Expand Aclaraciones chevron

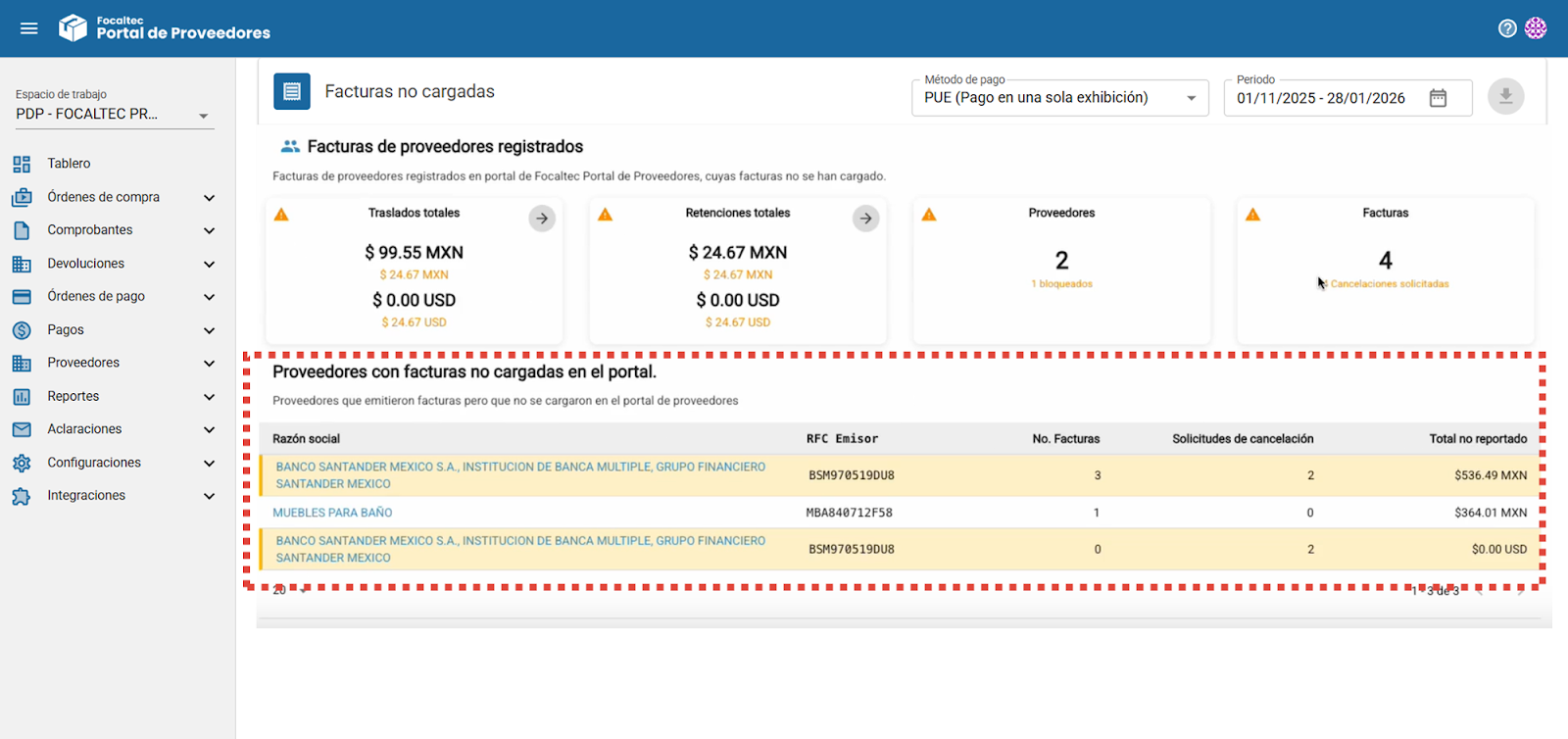tap(209, 430)
